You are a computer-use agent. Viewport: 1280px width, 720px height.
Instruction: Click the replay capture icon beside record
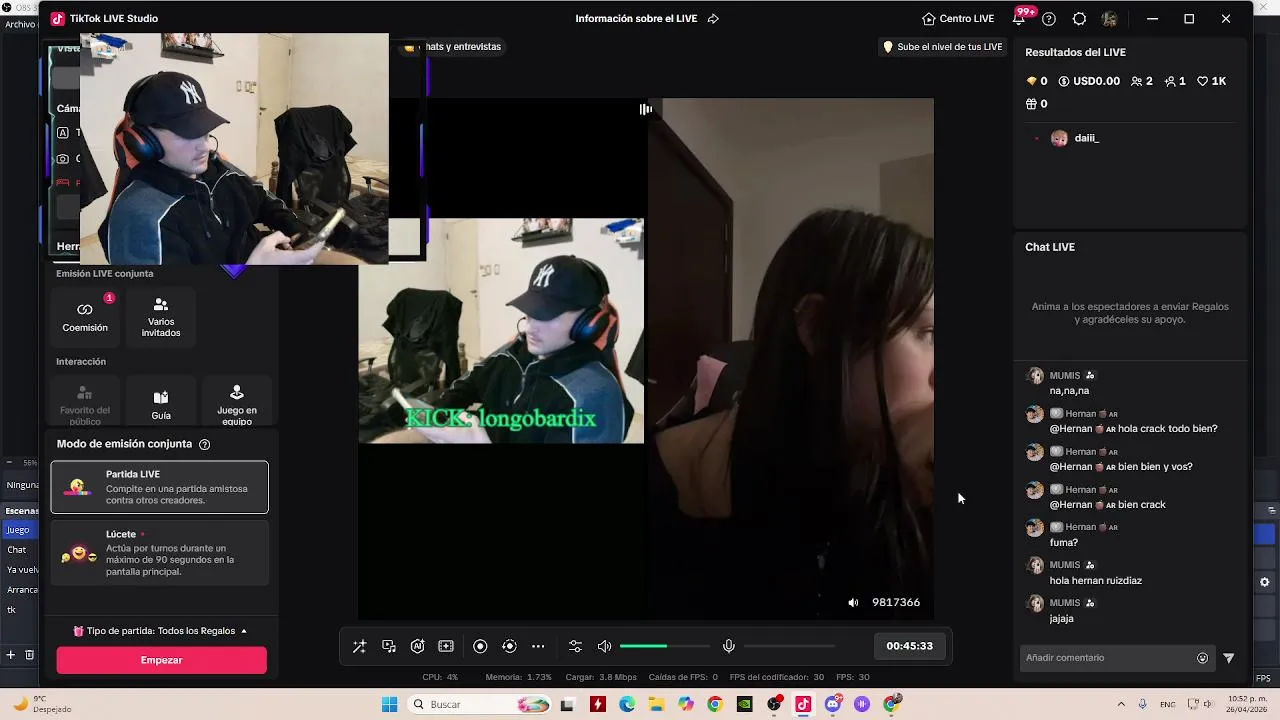click(x=509, y=646)
